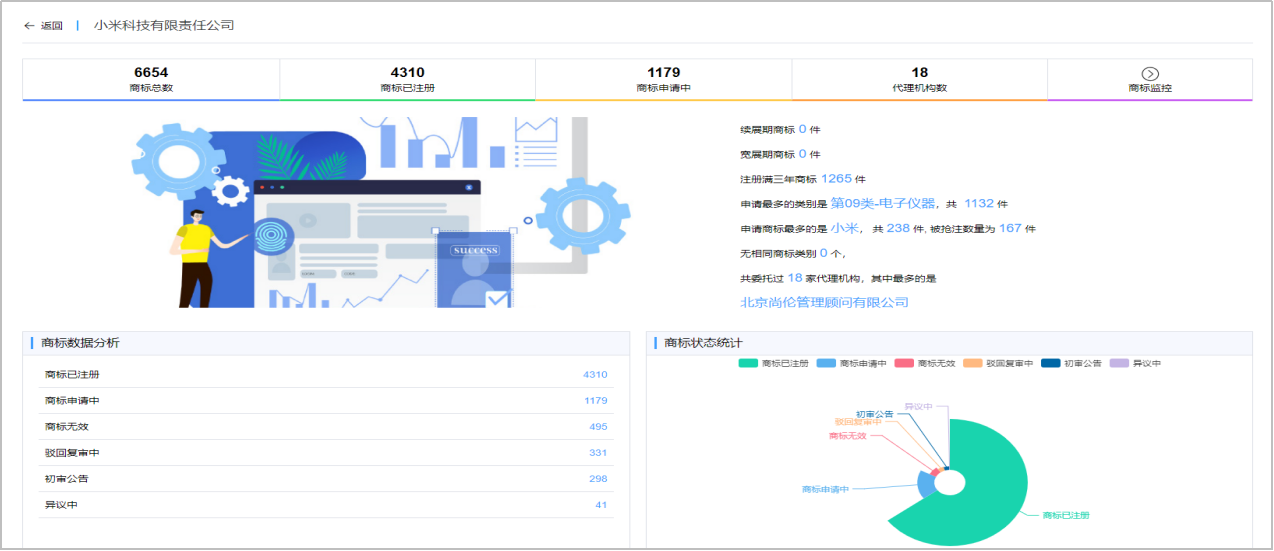Select the 商标无效 row label
This screenshot has height=551, width=1274.
[67, 427]
